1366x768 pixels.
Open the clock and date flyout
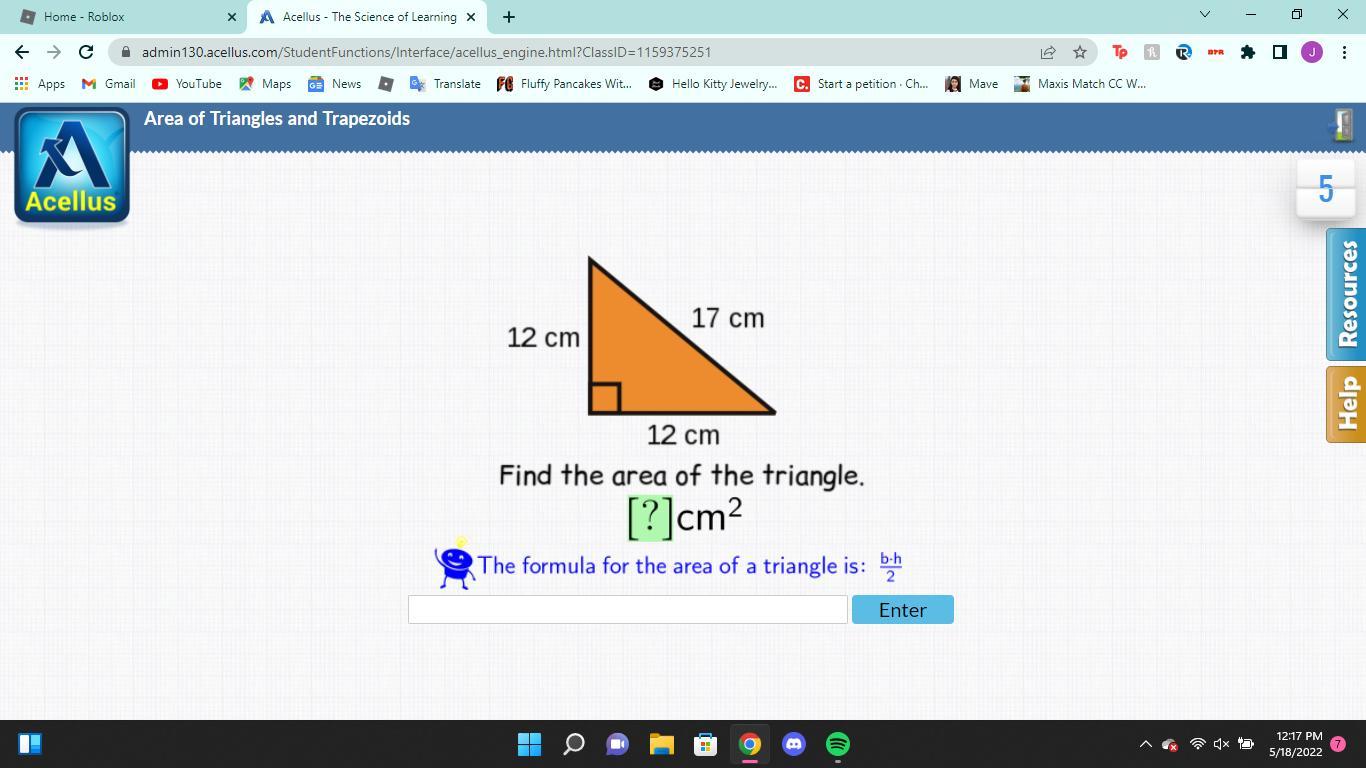point(1295,744)
